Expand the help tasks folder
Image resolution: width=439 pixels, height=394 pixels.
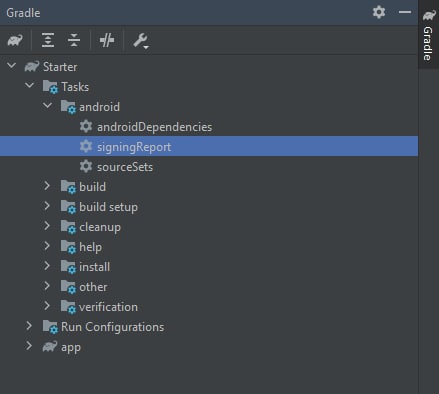pyautogui.click(x=47, y=246)
